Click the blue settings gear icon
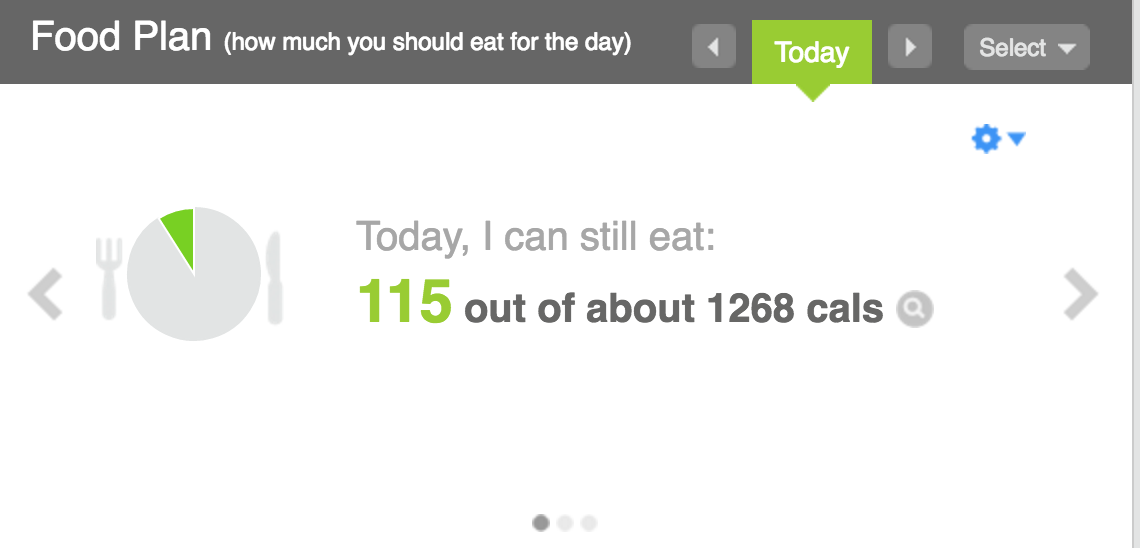The height and width of the screenshot is (548, 1140). point(986,139)
